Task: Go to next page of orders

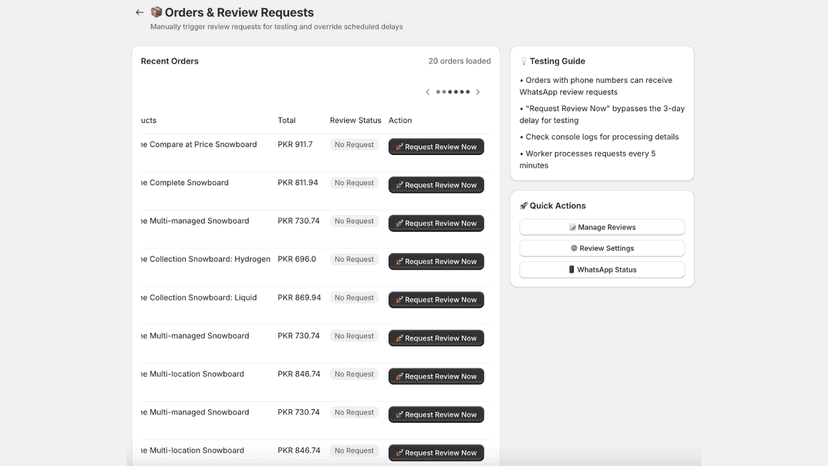Action: [478, 92]
